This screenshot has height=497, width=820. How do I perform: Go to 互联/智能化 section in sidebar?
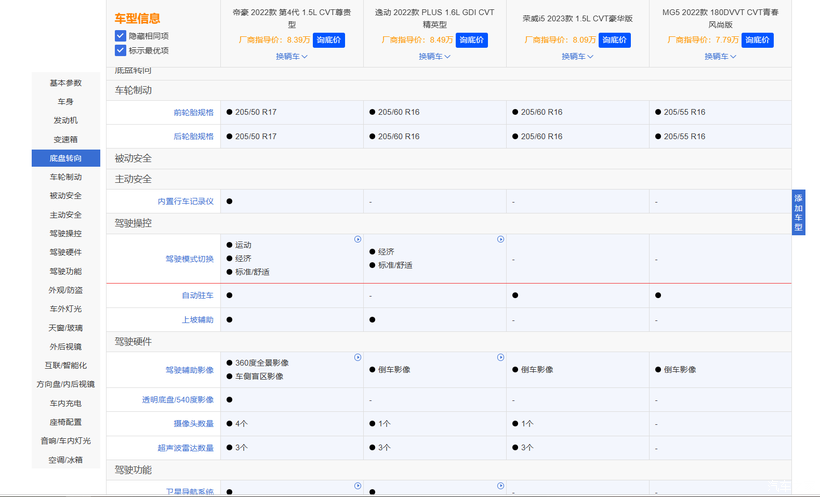pyautogui.click(x=65, y=365)
